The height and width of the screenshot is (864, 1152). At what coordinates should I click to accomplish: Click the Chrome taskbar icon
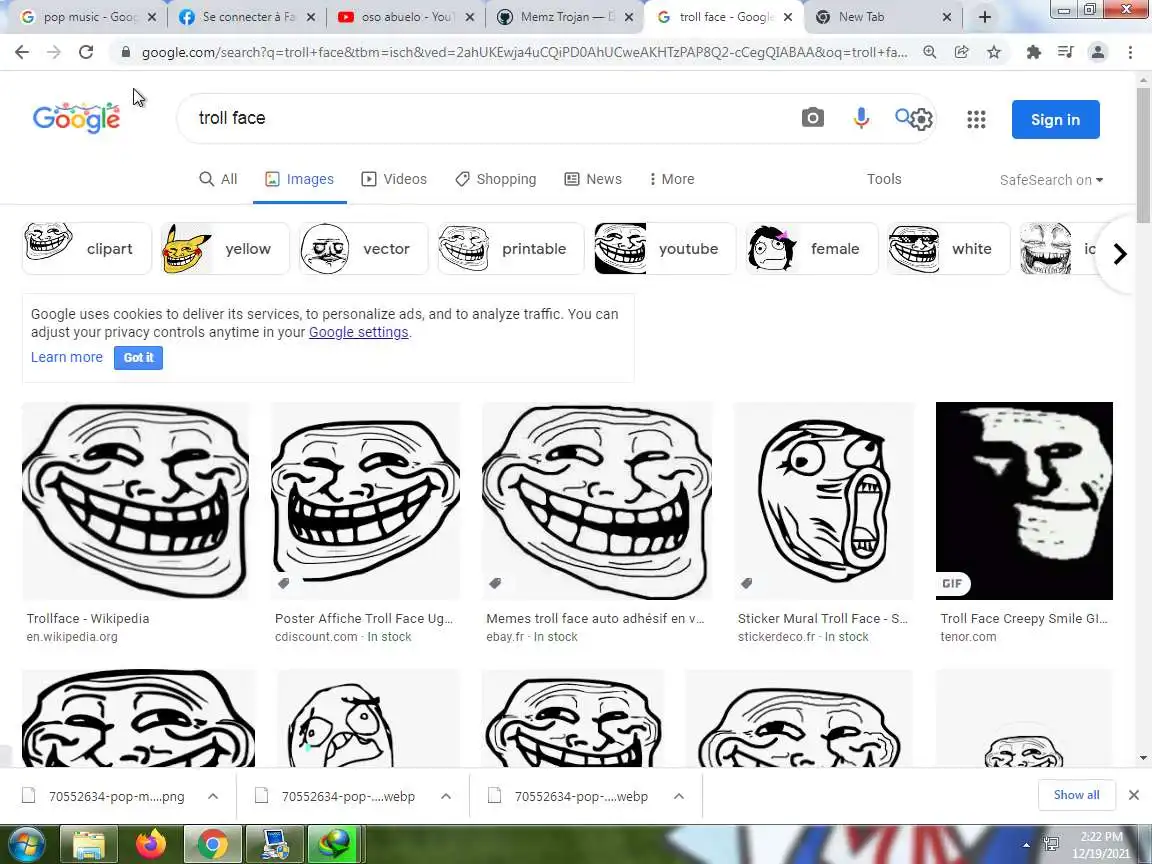click(x=212, y=844)
